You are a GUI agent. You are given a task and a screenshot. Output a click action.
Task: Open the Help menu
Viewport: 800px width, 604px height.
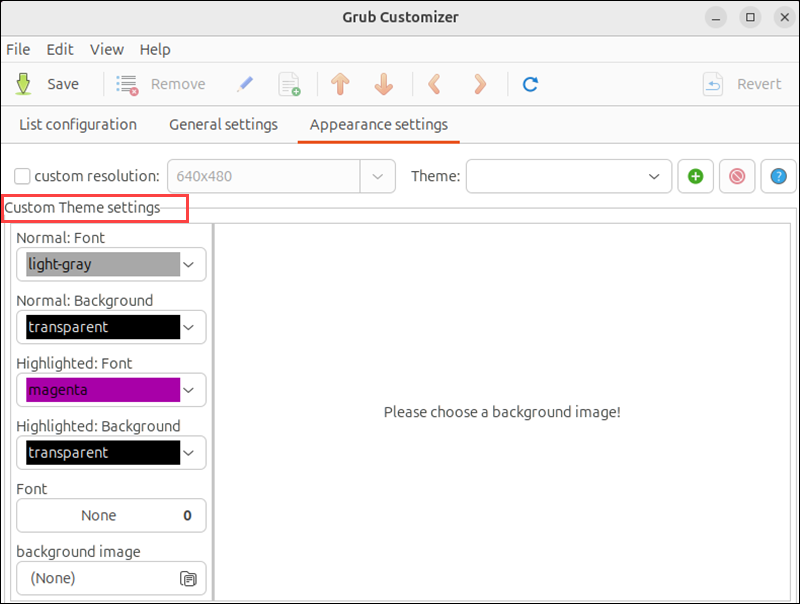click(155, 49)
